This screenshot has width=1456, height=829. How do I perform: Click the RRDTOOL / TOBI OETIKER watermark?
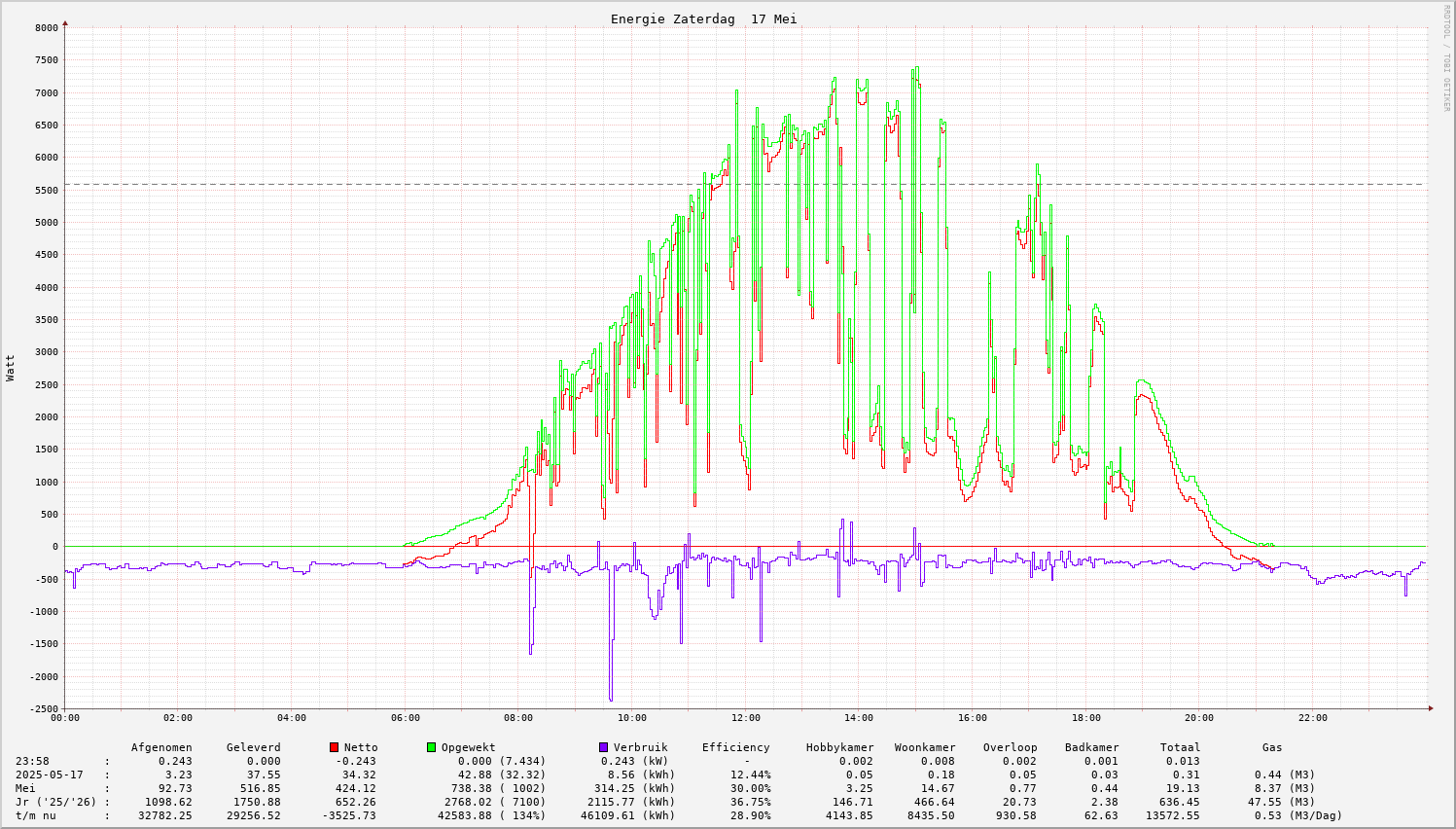tap(1446, 57)
